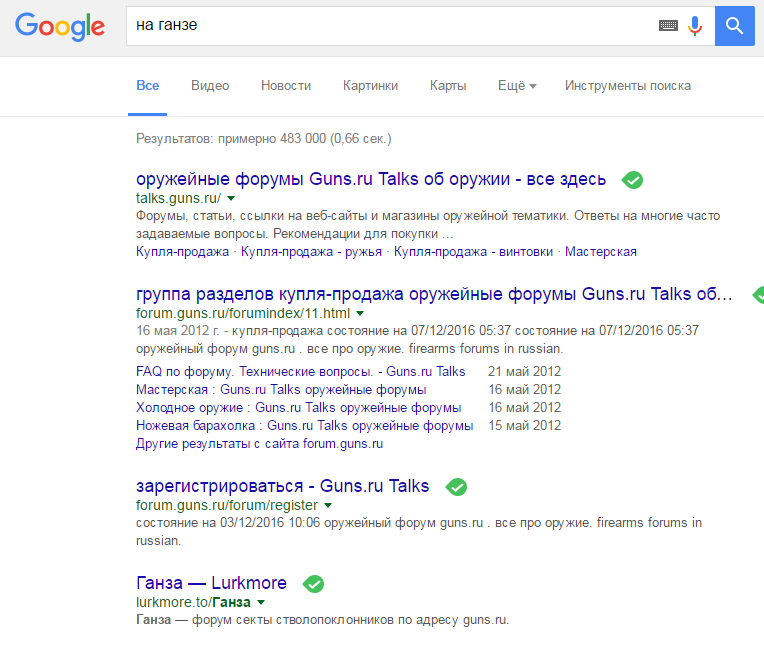Expand the arrow next to forum.guns.ru/forumindex/11.html
The image size is (764, 646).
[x=360, y=313]
